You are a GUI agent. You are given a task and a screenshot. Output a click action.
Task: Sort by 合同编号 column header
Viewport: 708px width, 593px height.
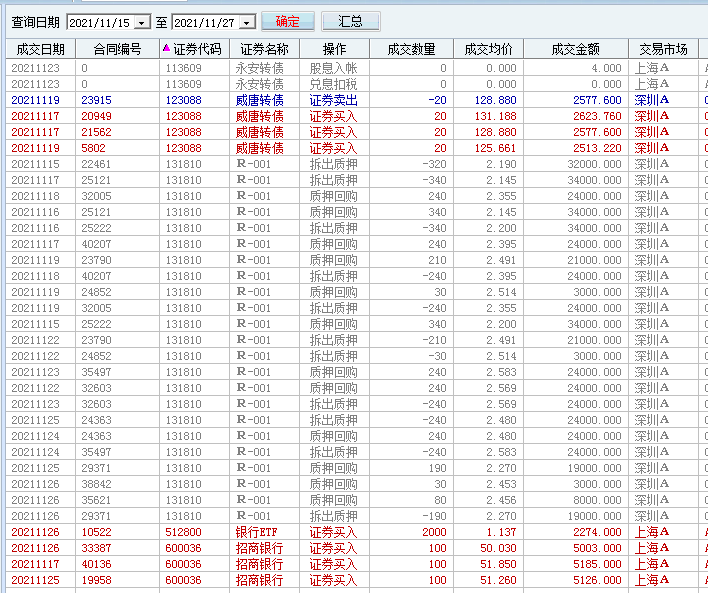(117, 49)
